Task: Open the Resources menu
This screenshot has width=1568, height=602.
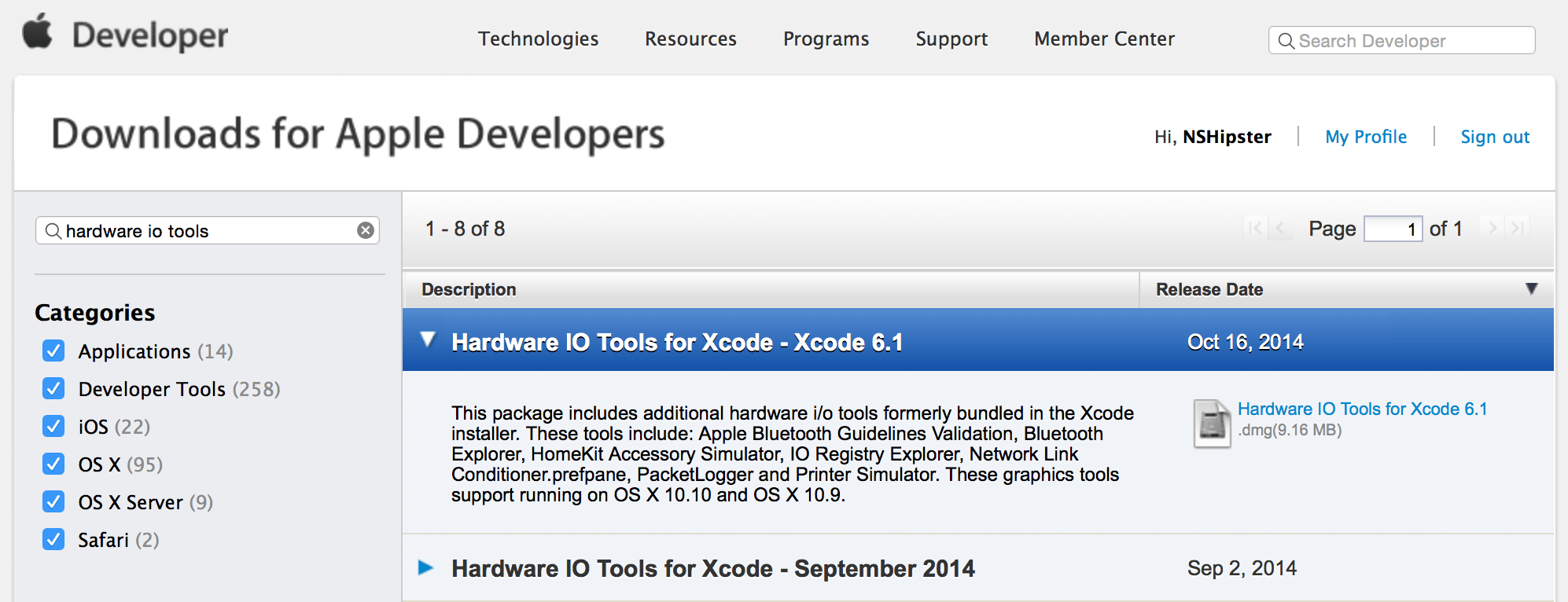Action: tap(690, 39)
